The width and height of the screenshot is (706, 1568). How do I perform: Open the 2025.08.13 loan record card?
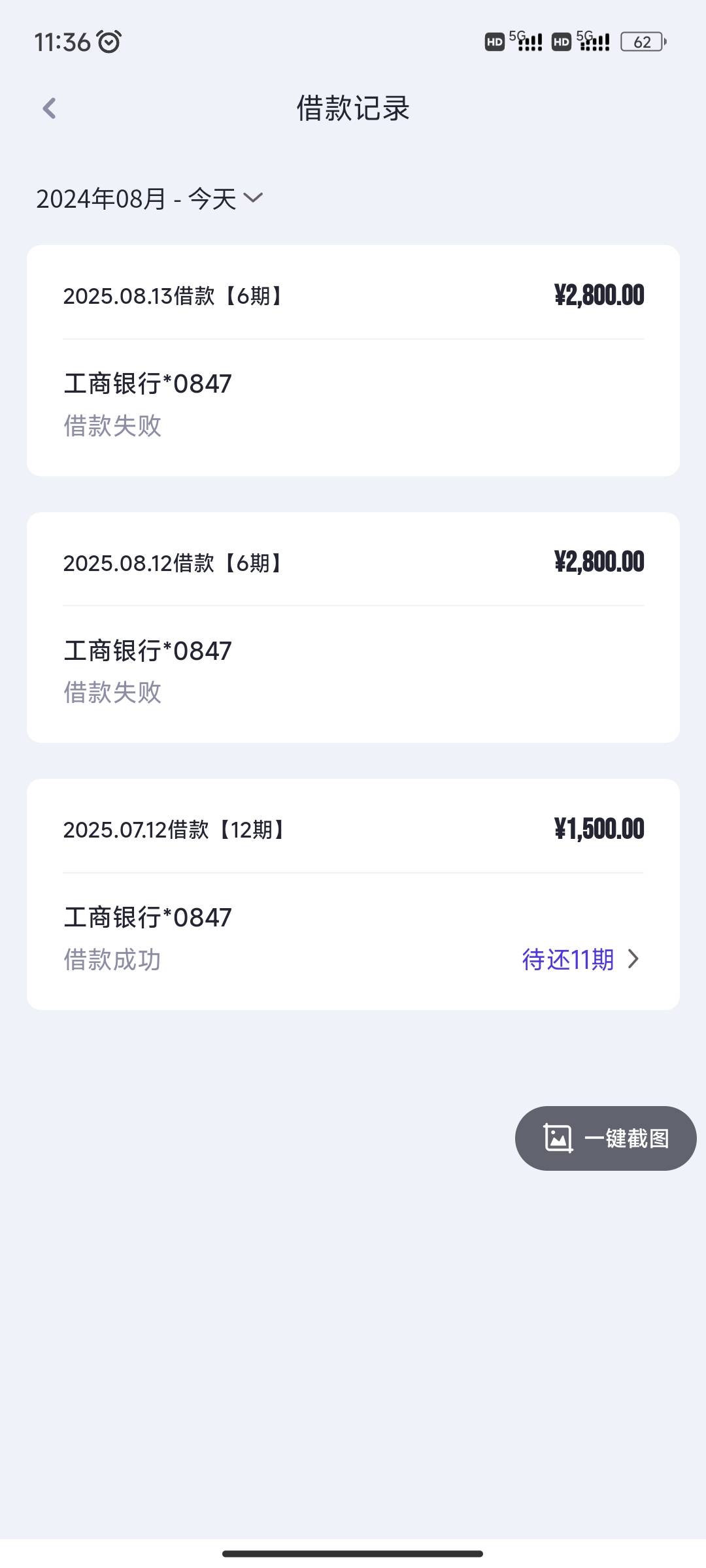coord(353,361)
